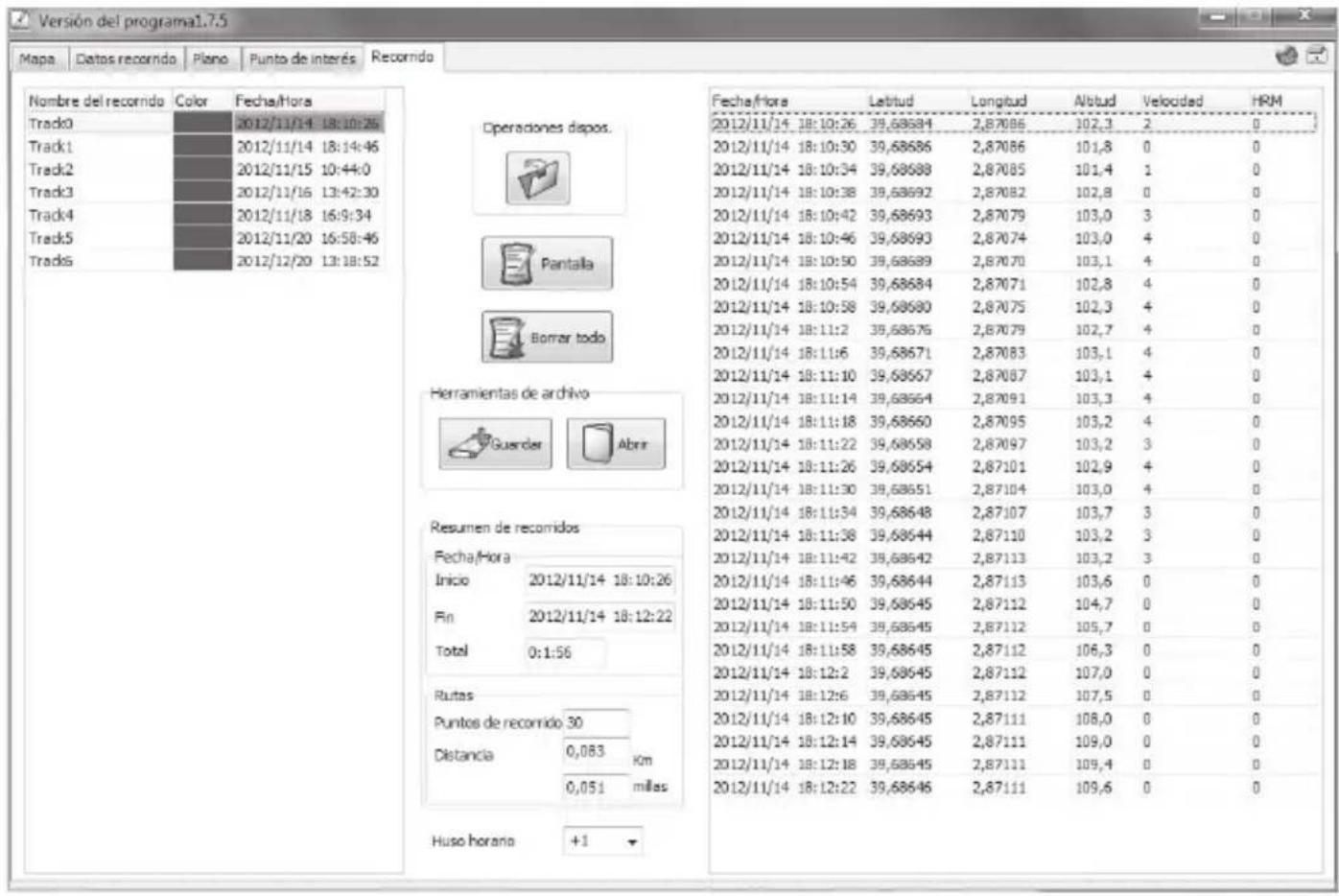The height and width of the screenshot is (896, 1339).
Task: Click the program icon in title bar
Action: [x=22, y=20]
